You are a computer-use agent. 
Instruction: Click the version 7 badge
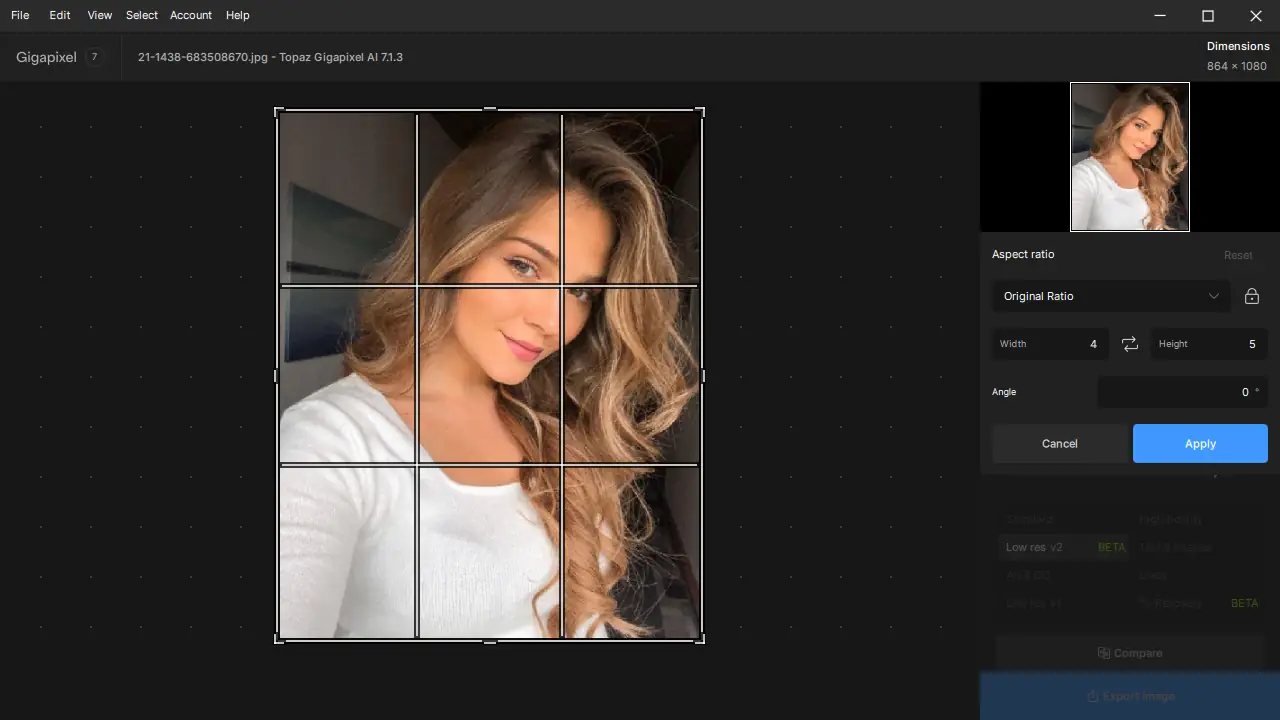tap(94, 57)
